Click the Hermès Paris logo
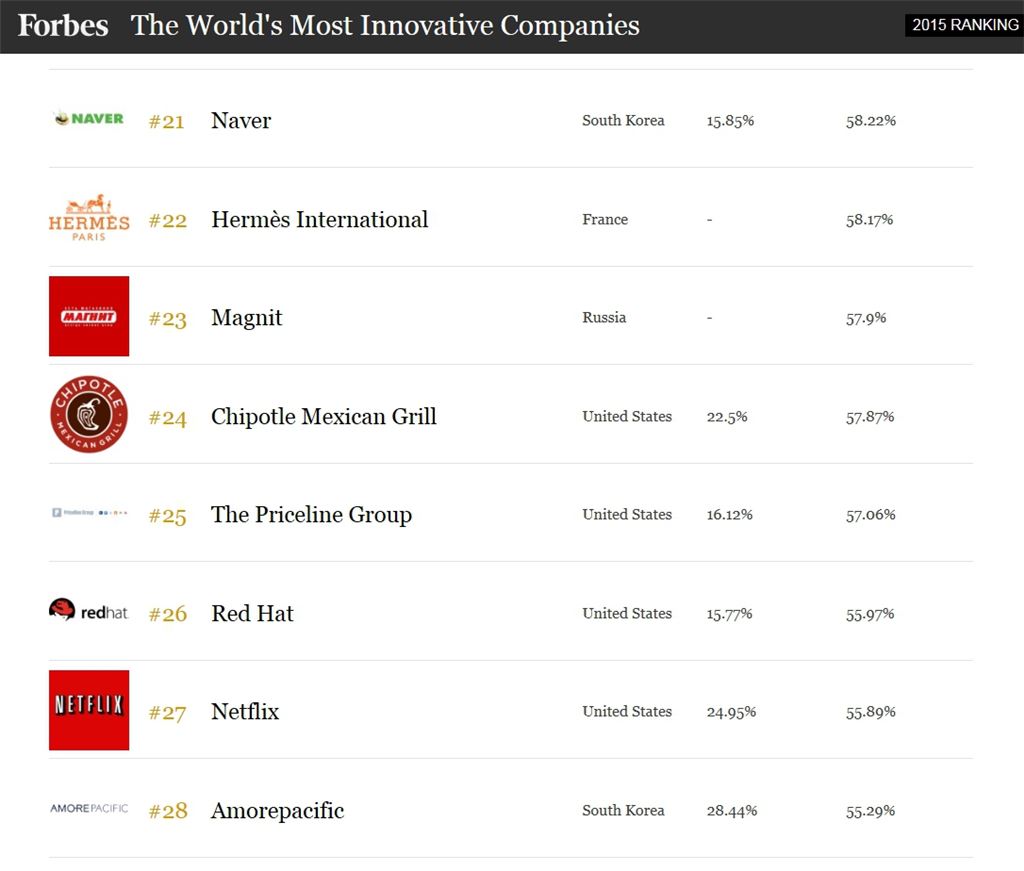The width and height of the screenshot is (1024, 871). [89, 217]
